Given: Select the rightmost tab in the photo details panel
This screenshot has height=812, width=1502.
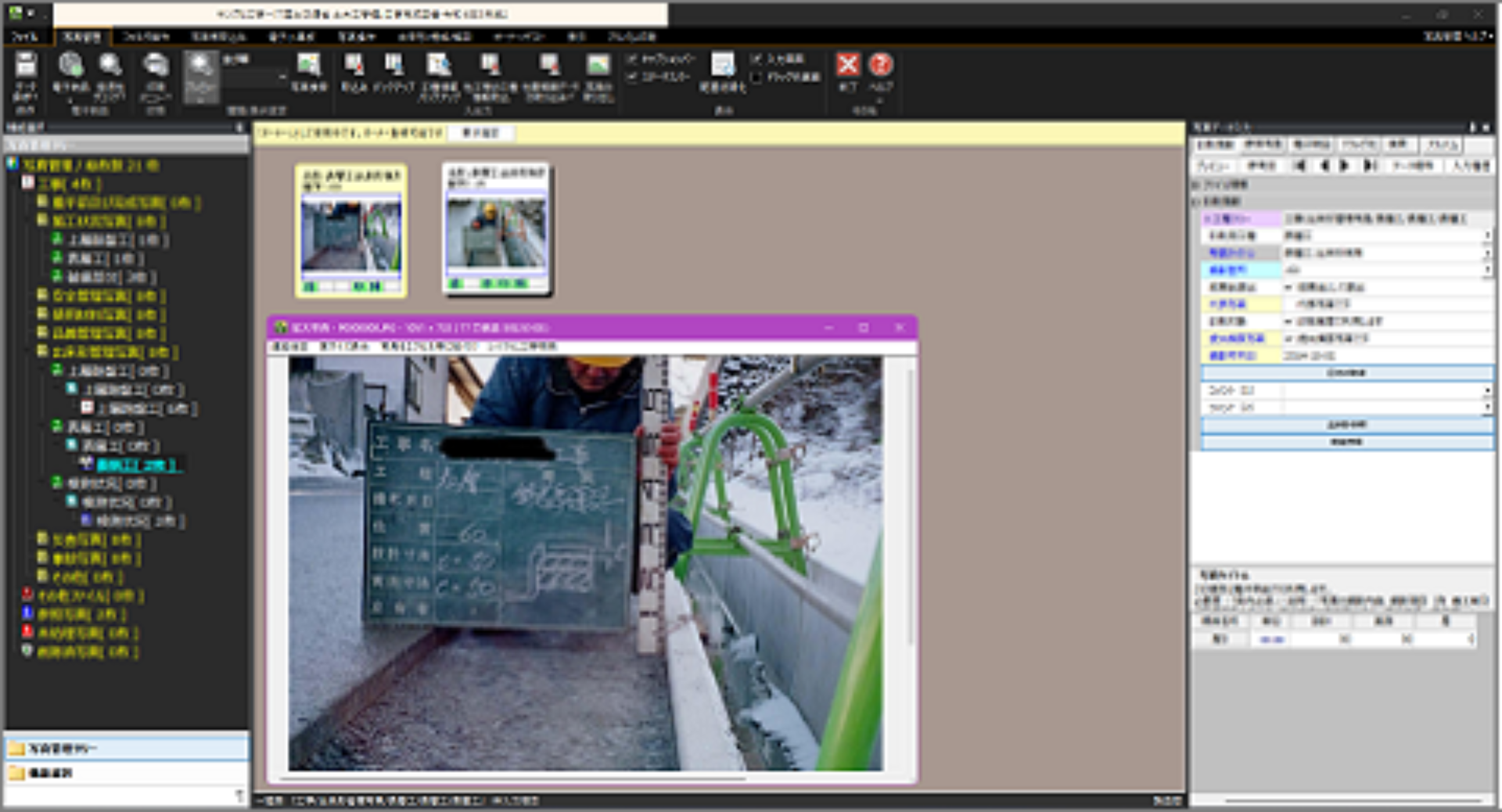Looking at the screenshot, I should coord(1439,145).
